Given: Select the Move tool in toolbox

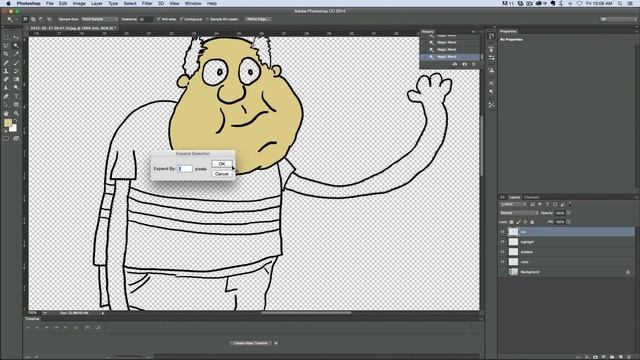Looking at the screenshot, I should [16, 37].
